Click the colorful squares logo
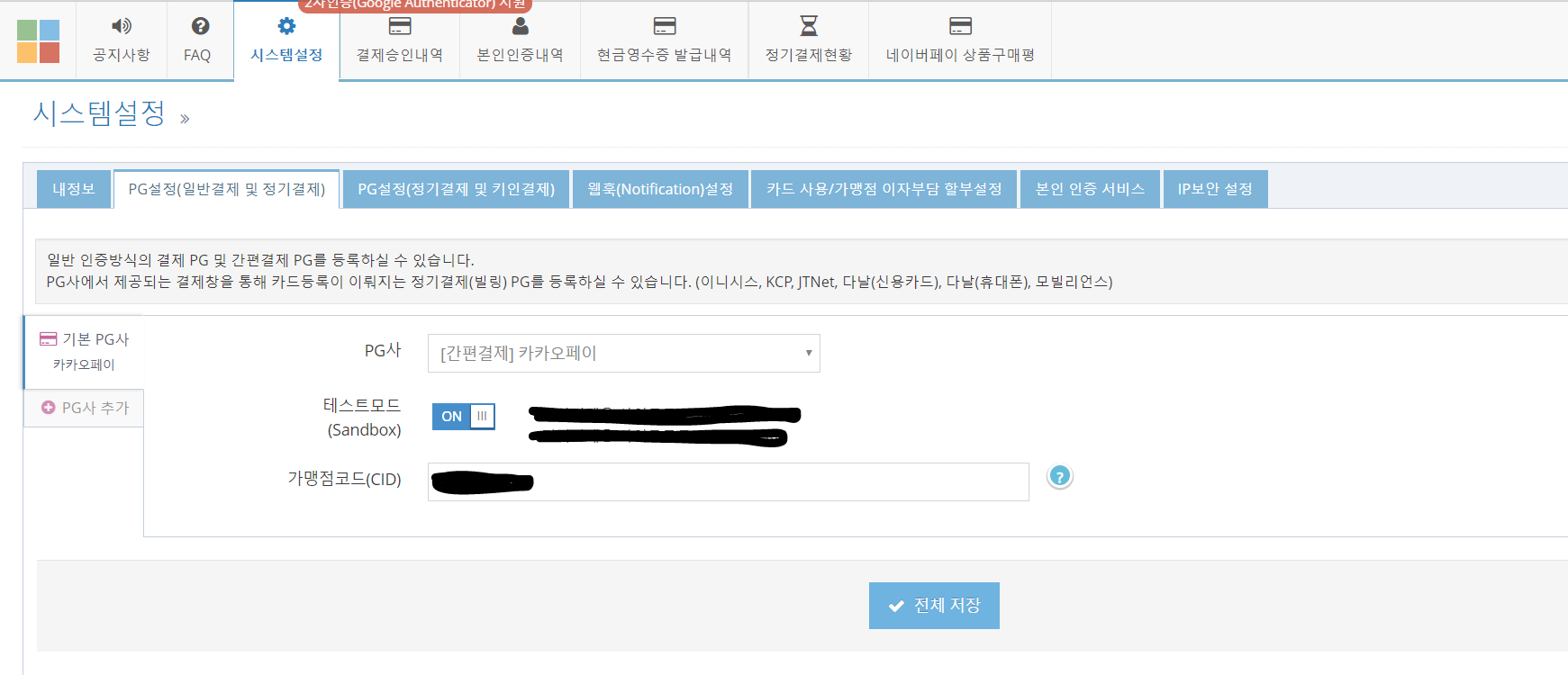 (38, 41)
